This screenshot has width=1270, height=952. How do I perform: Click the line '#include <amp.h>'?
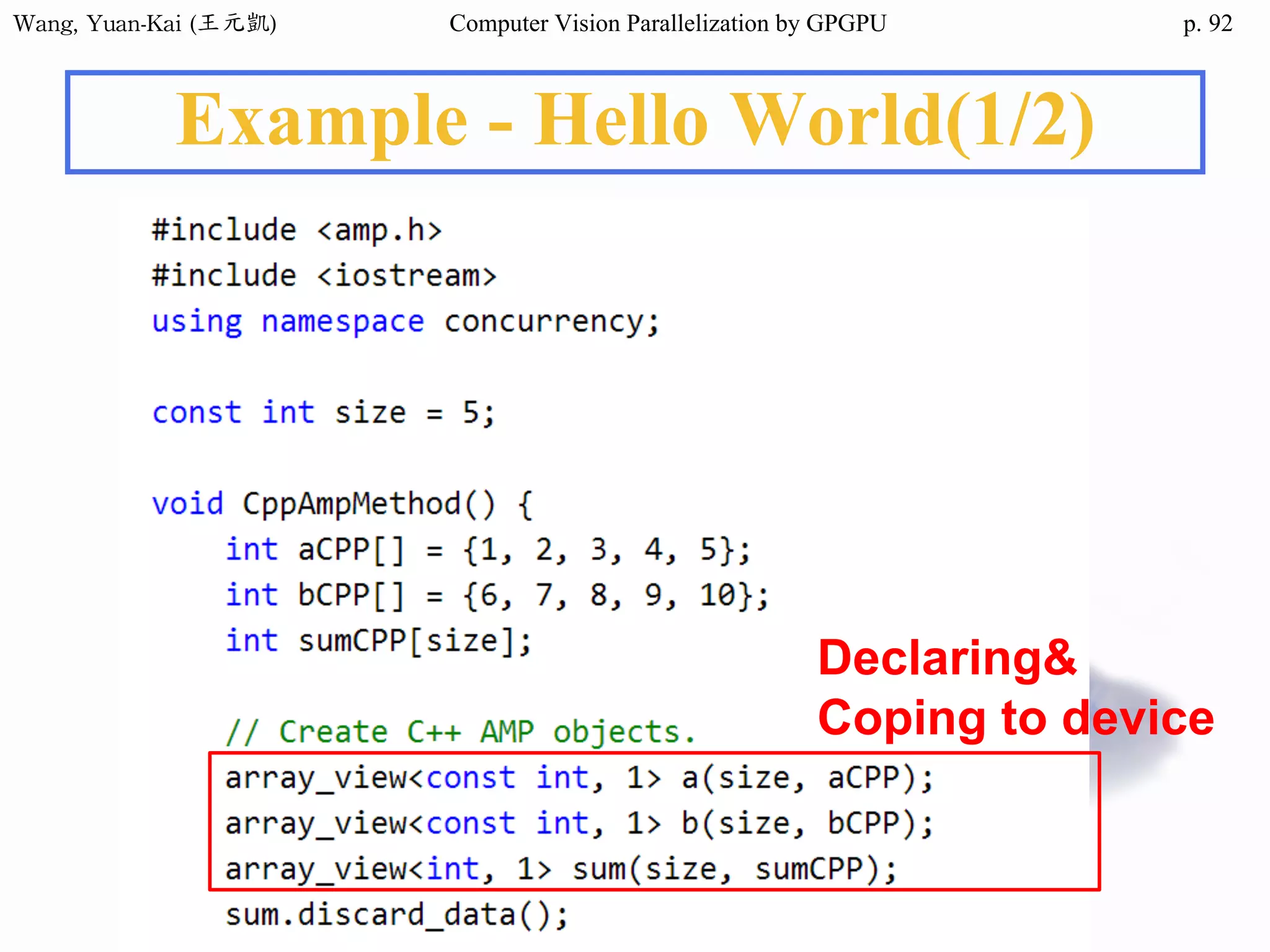click(x=297, y=231)
